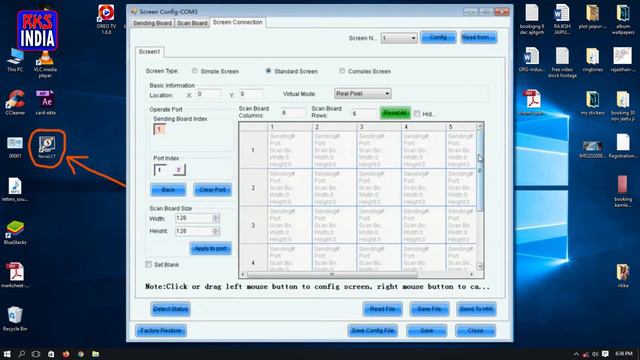Image resolution: width=640 pixels, height=360 pixels.
Task: Open the NovaLCT desktop shortcut
Action: 47,147
